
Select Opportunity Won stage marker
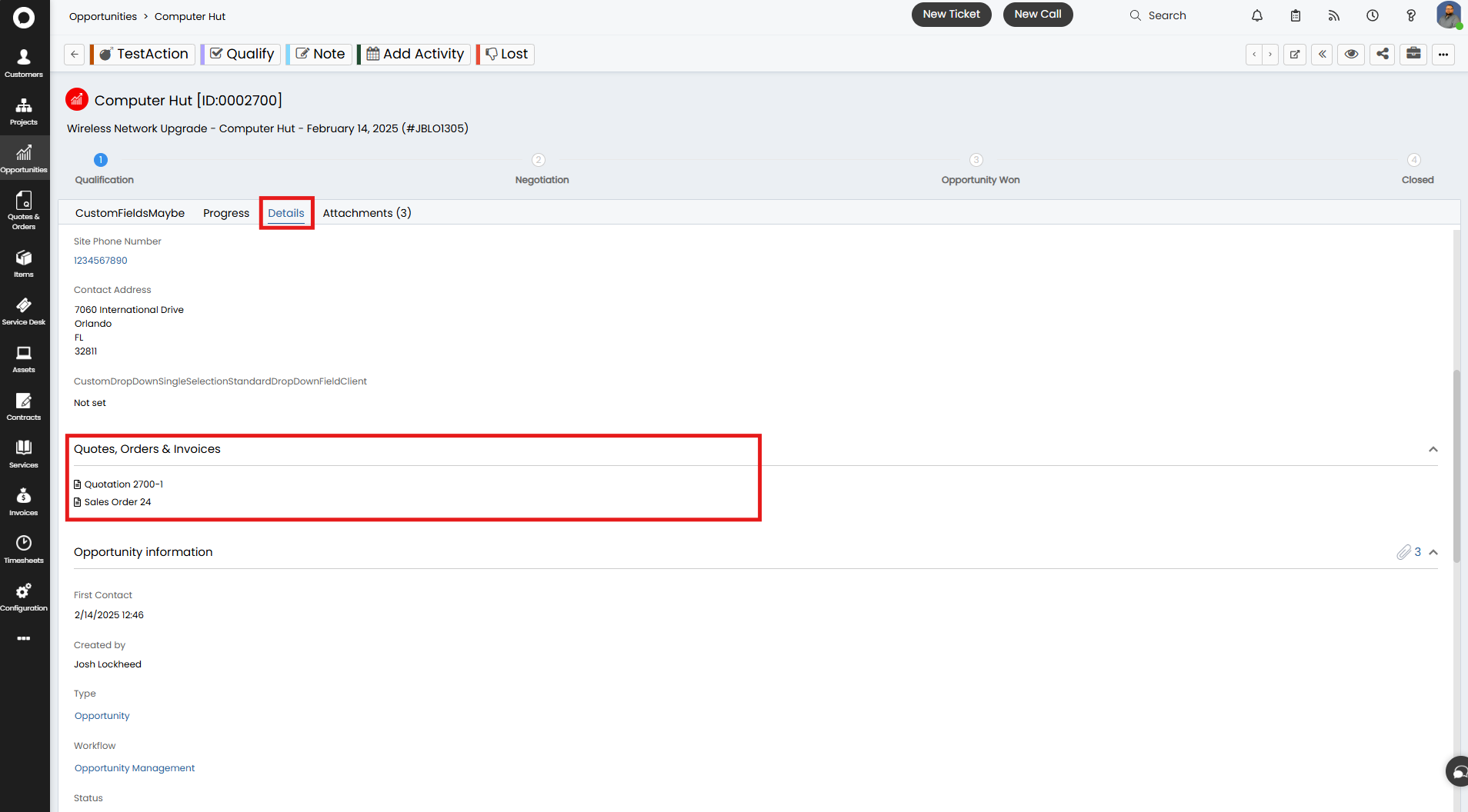coord(976,160)
